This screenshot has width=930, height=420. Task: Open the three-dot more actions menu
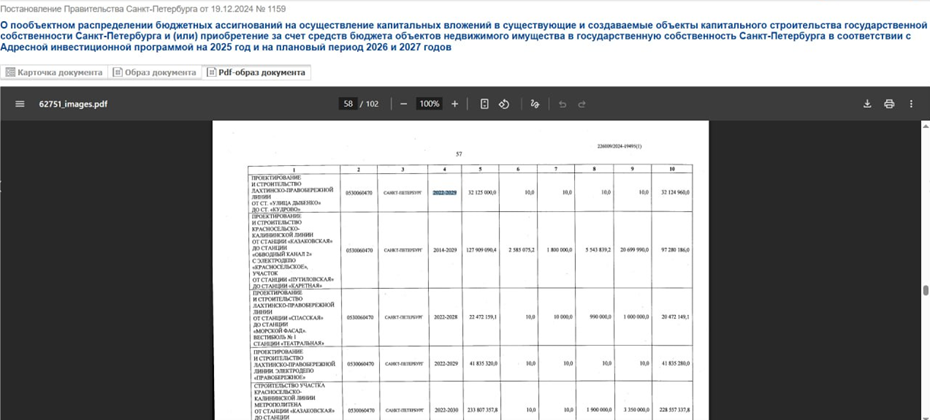(911, 104)
